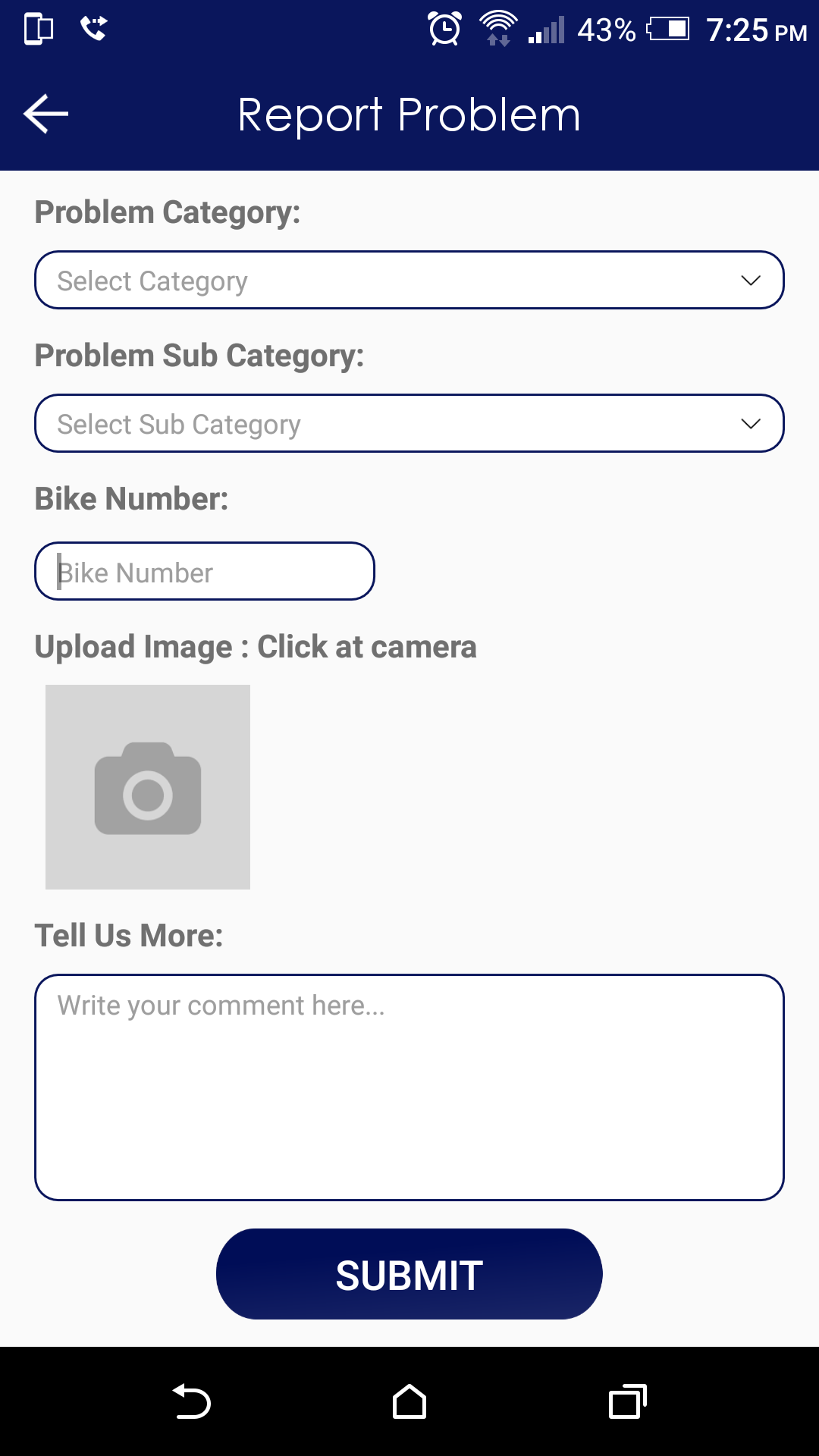The image size is (819, 1456).
Task: Tap the battery icon in status bar
Action: (x=667, y=30)
